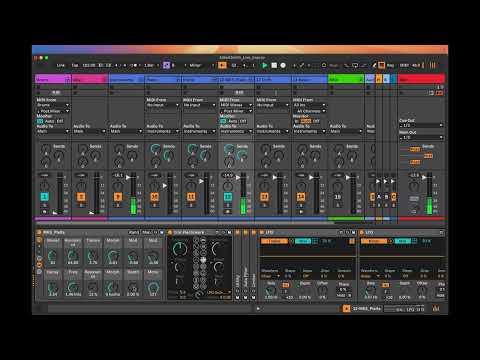The width and height of the screenshot is (480, 360).
Task: Click the orange clip icon beside 12-MK2_Pads status
Action: (347, 309)
